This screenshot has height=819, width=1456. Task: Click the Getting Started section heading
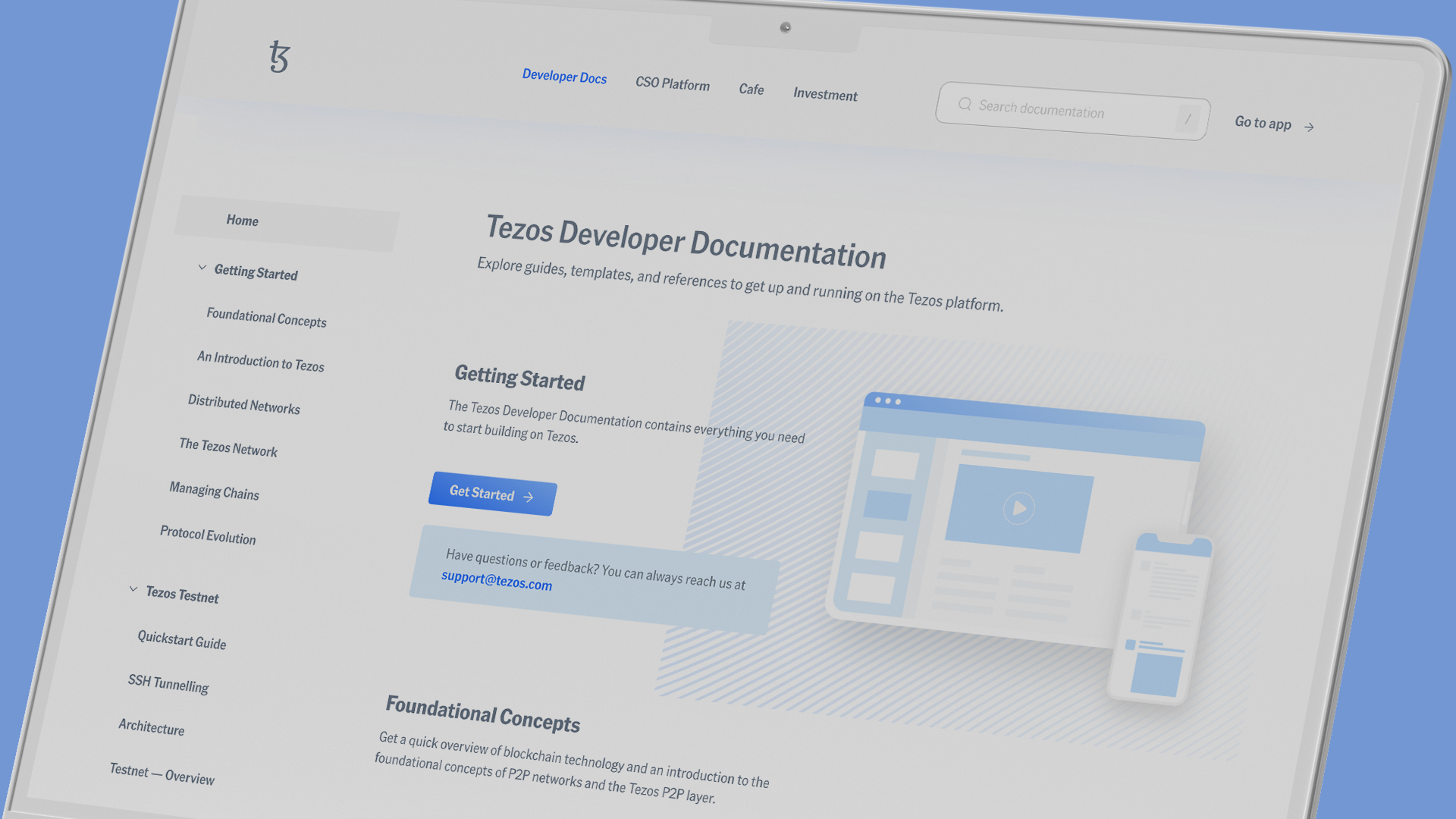[519, 377]
